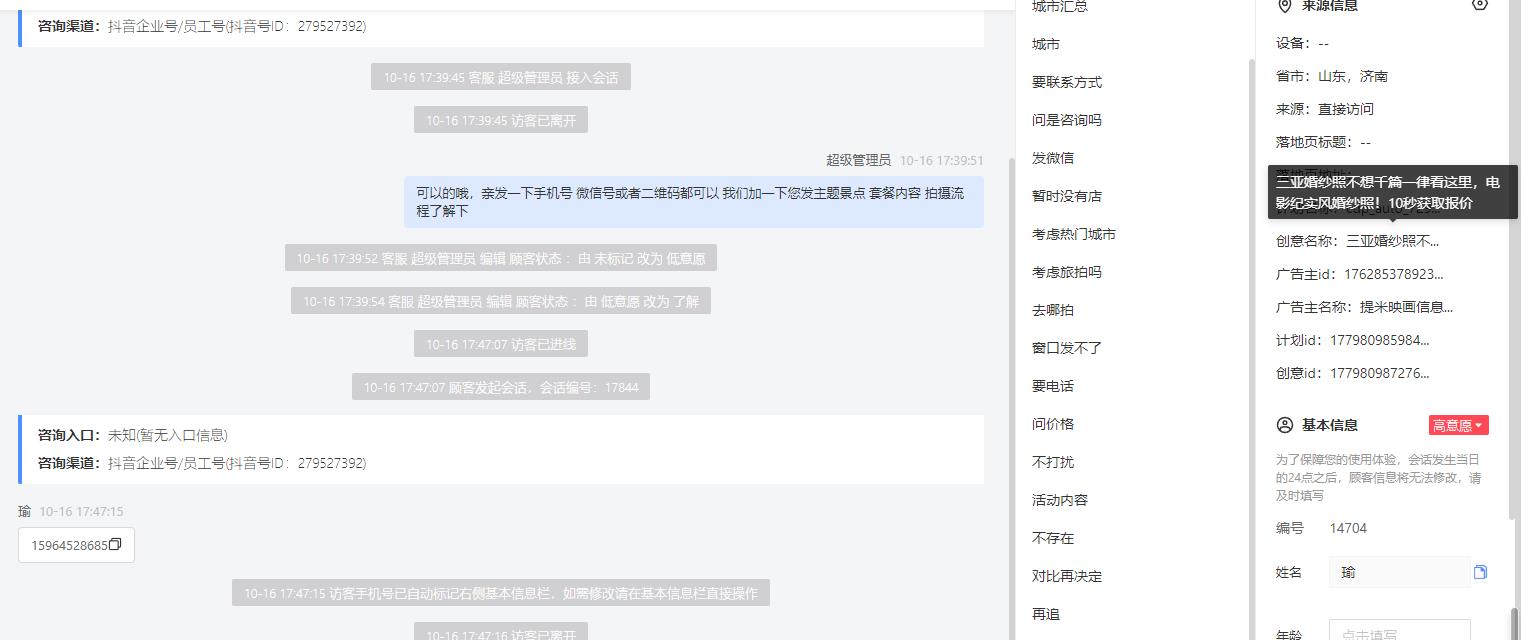The height and width of the screenshot is (640, 1521).
Task: Select quick reply 问是咨询吗
Action: tap(1067, 120)
